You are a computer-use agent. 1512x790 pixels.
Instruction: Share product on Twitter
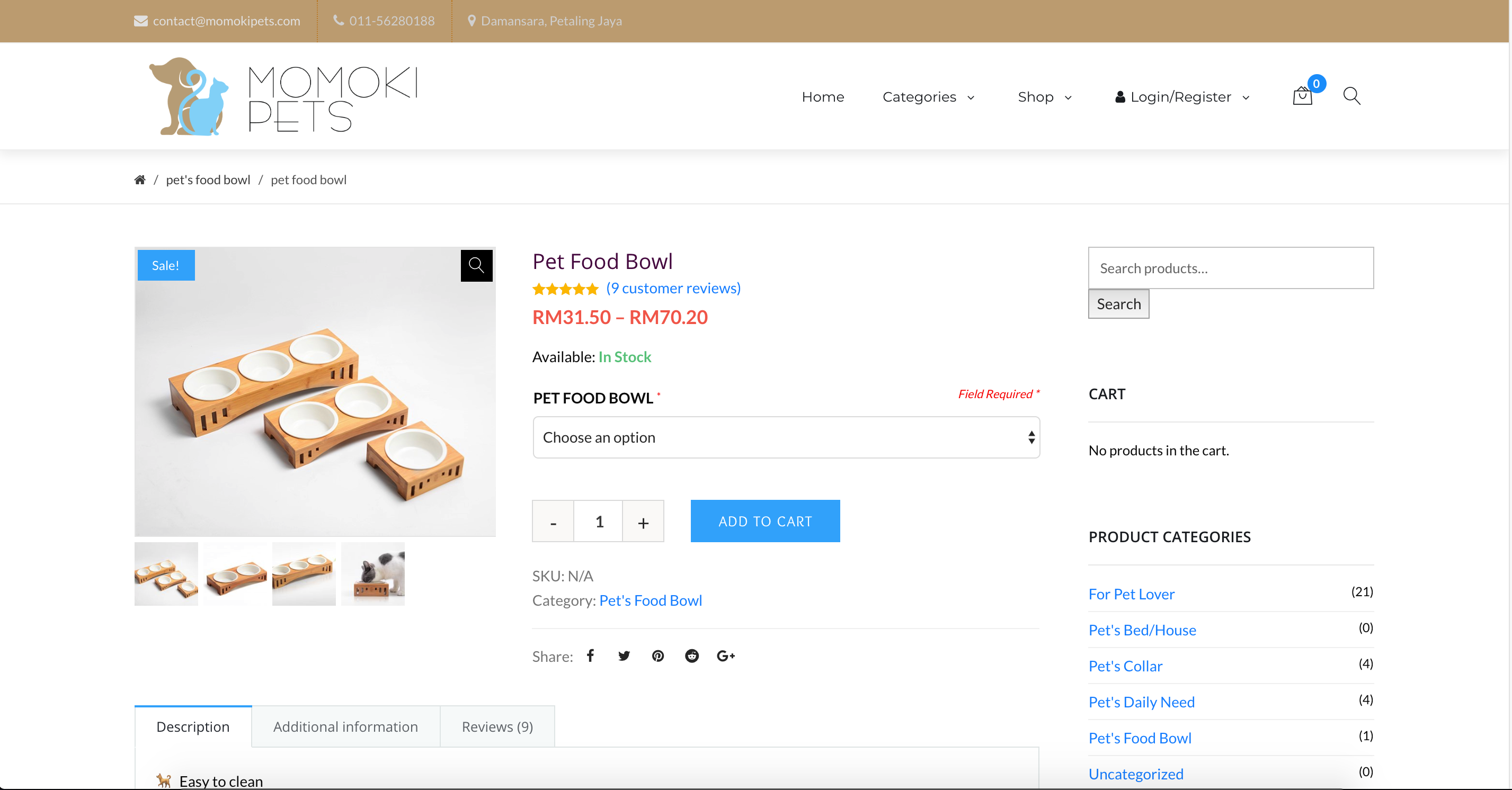click(624, 656)
